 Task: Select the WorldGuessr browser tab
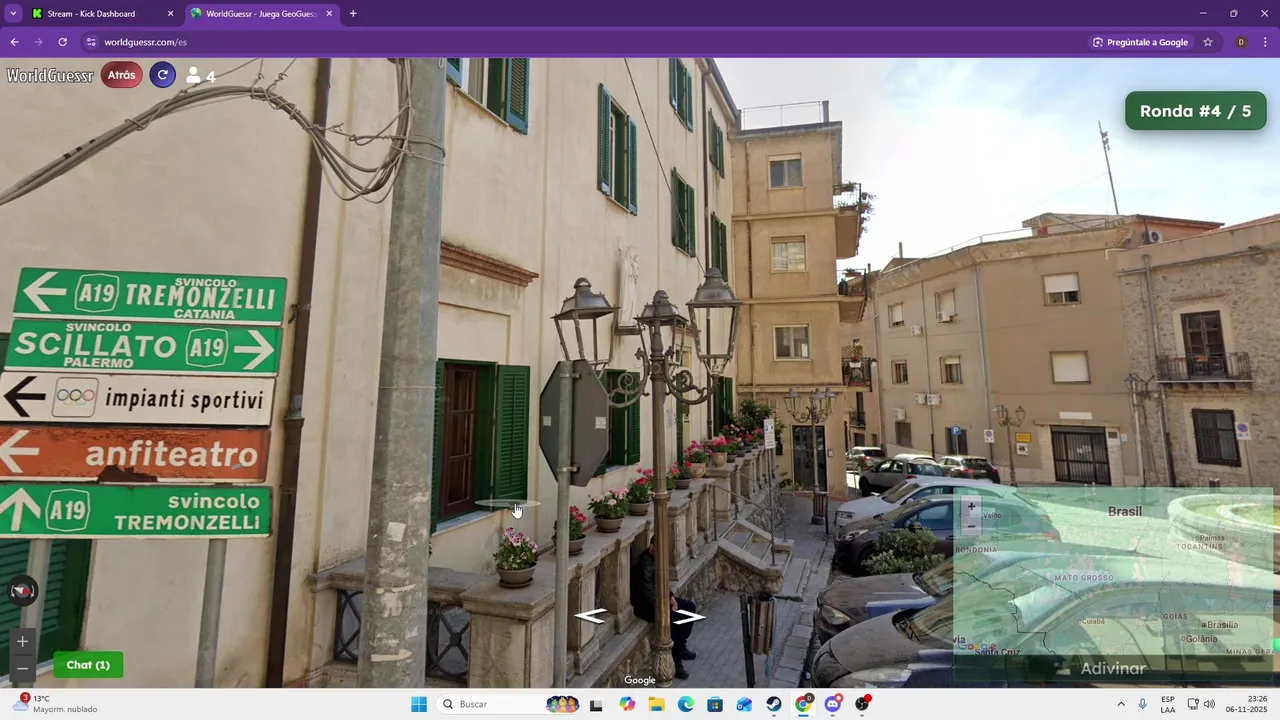coord(261,14)
